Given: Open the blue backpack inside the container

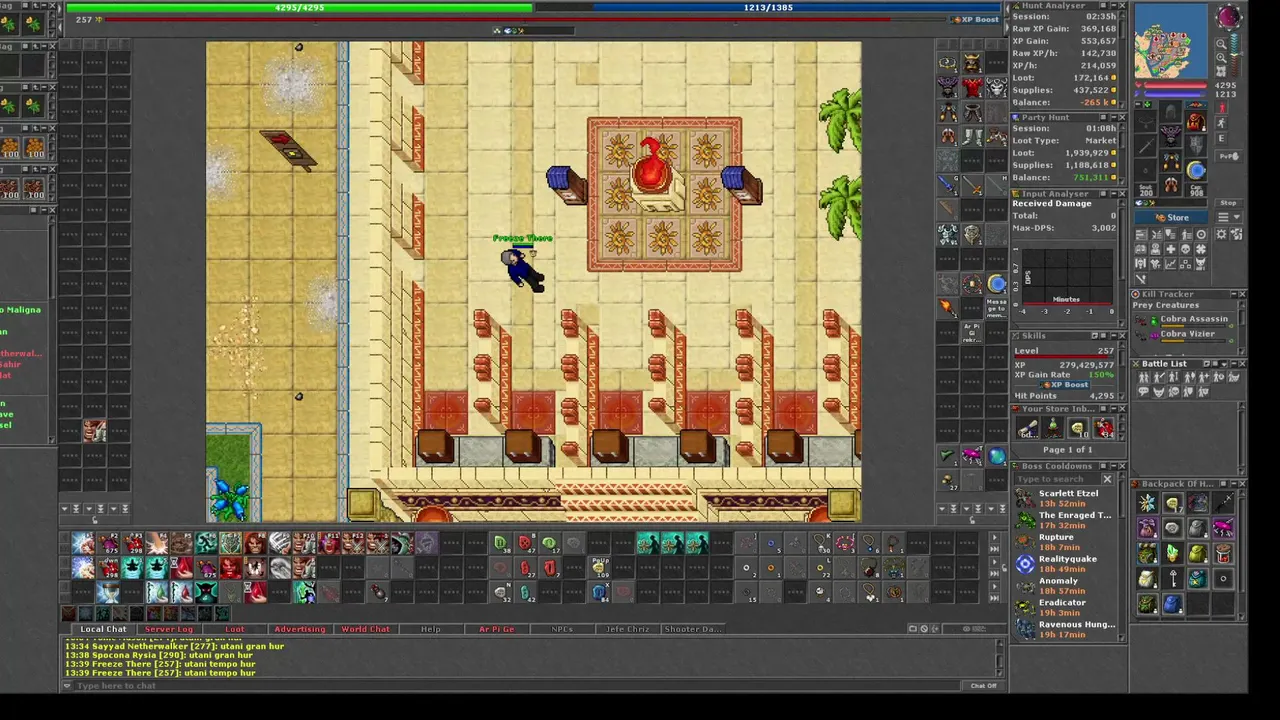Looking at the screenshot, I should pos(1172,604).
